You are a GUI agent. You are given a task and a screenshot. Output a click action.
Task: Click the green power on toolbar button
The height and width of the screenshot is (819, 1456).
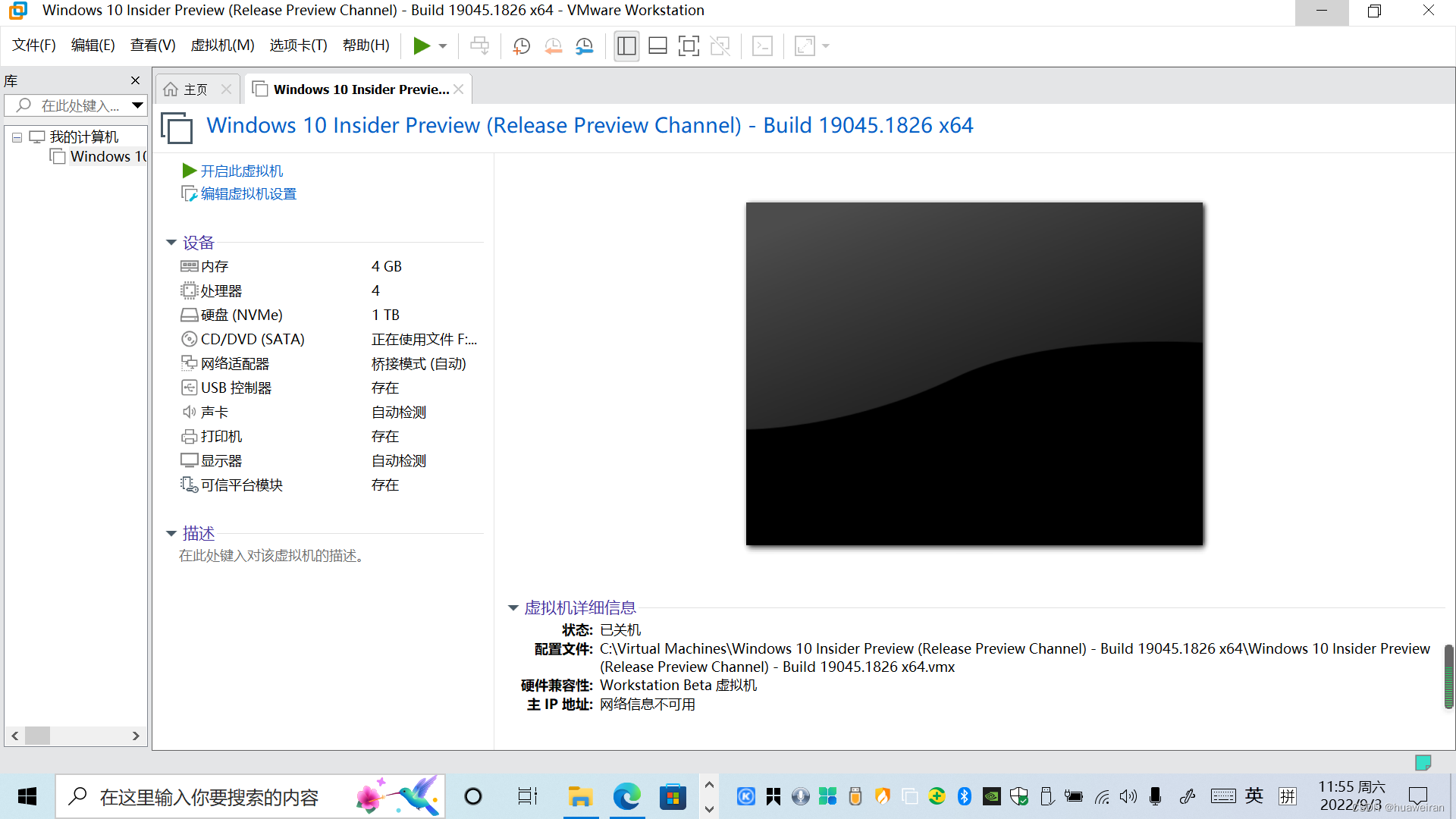tap(421, 46)
